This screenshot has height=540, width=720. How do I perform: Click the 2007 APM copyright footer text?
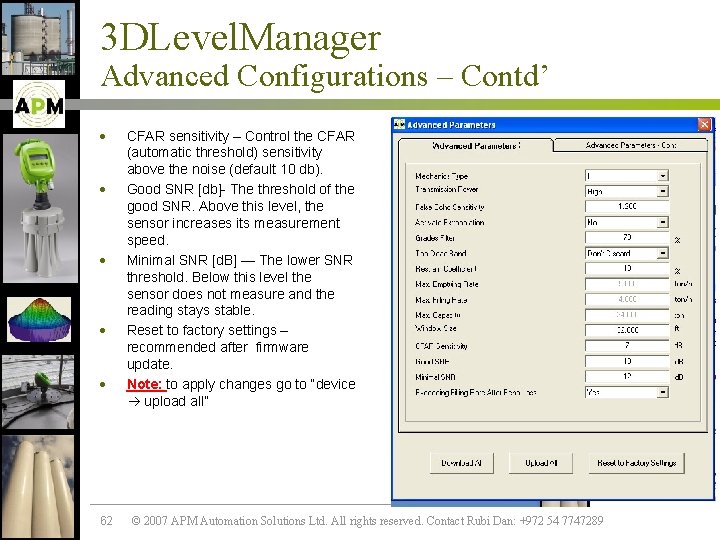[x=367, y=521]
